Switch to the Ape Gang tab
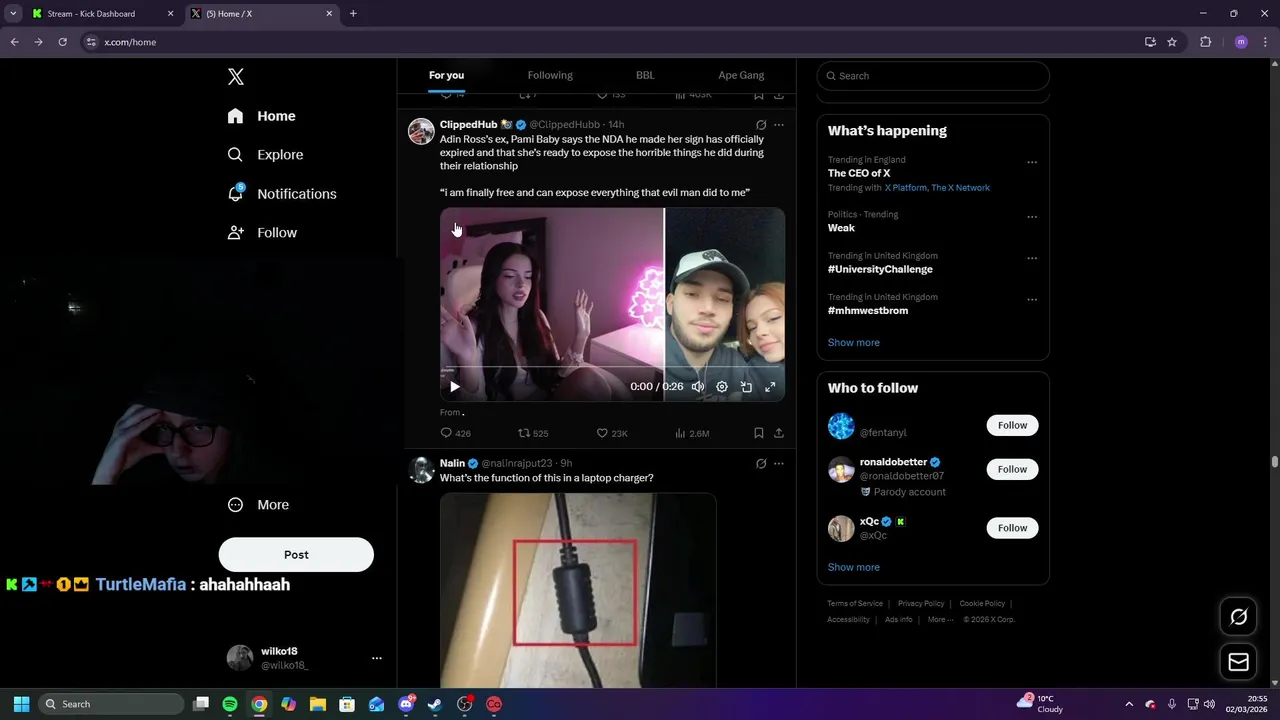The width and height of the screenshot is (1280, 720). click(741, 75)
